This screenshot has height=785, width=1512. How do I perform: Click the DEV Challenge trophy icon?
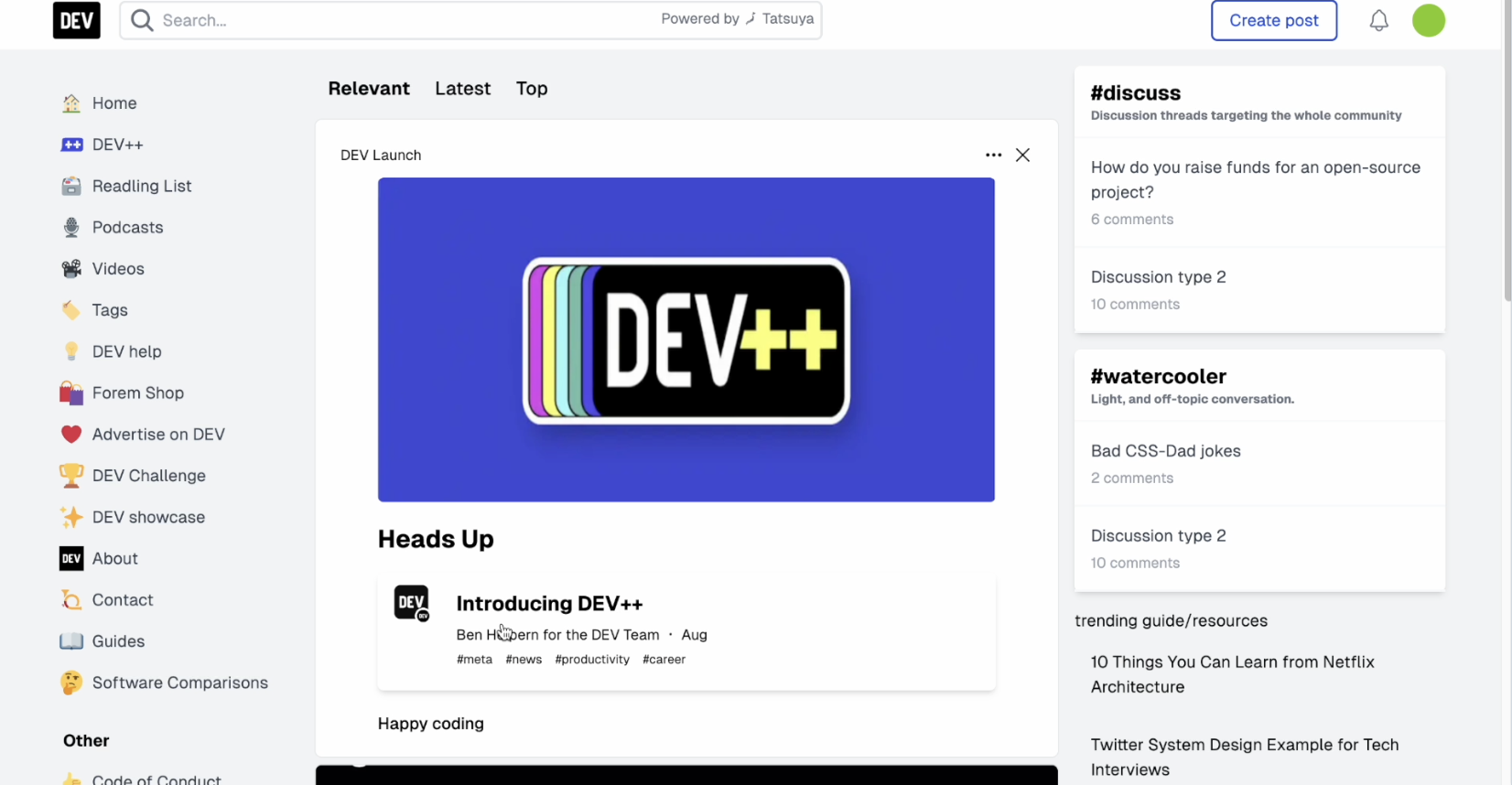pos(71,476)
